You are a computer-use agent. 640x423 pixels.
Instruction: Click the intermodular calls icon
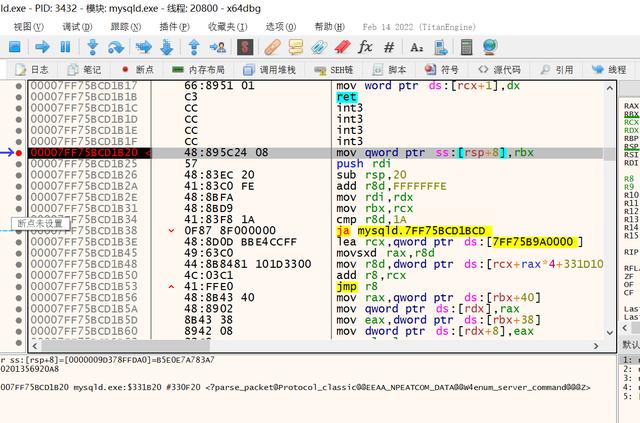(x=441, y=47)
